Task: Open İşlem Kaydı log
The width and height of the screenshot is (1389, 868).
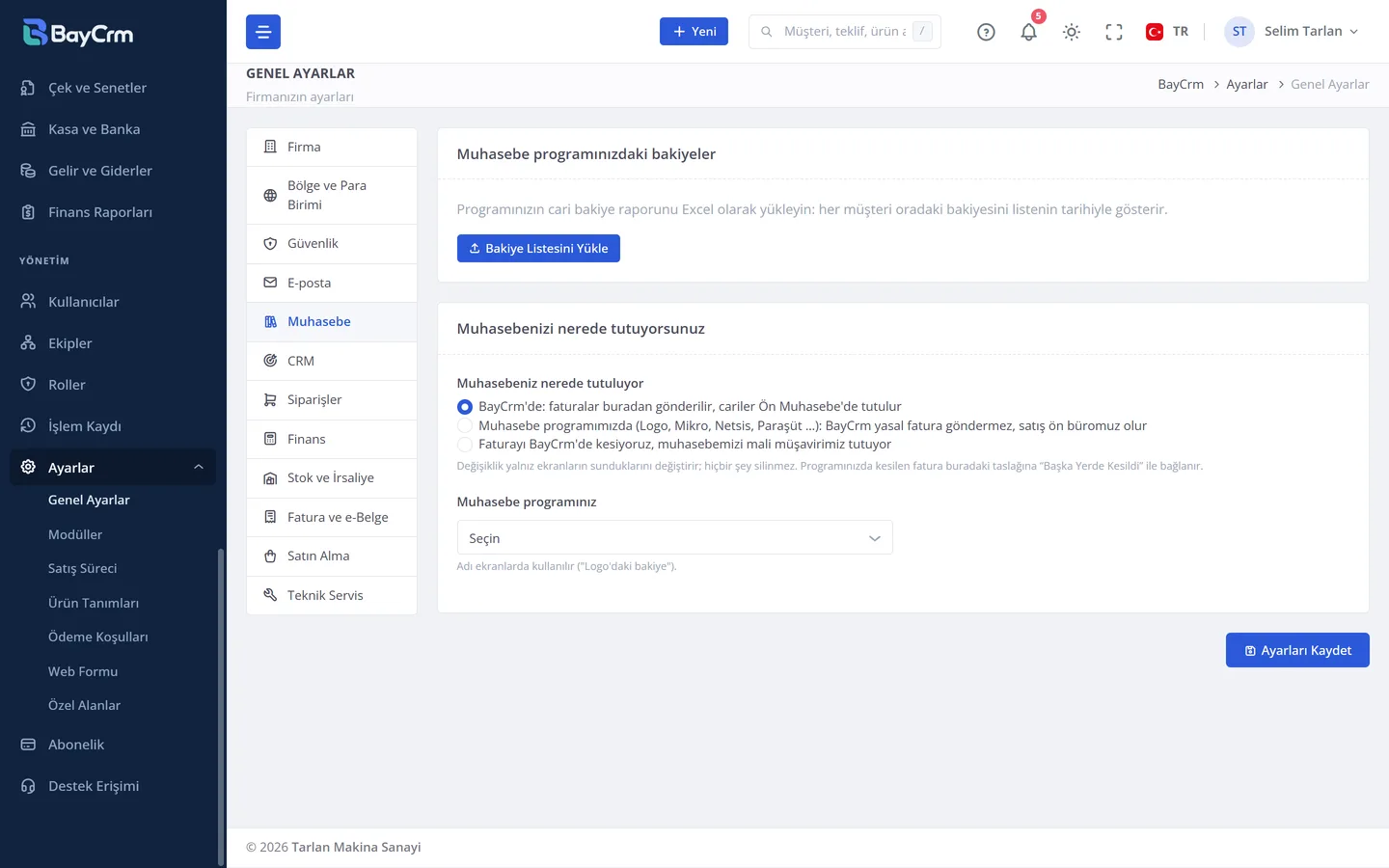Action: coord(113,426)
